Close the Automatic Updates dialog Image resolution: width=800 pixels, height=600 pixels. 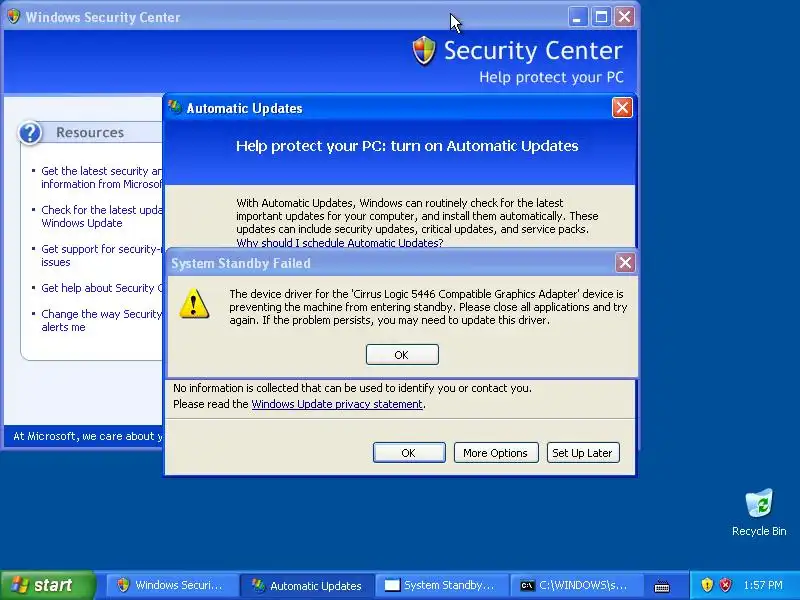[x=622, y=108]
